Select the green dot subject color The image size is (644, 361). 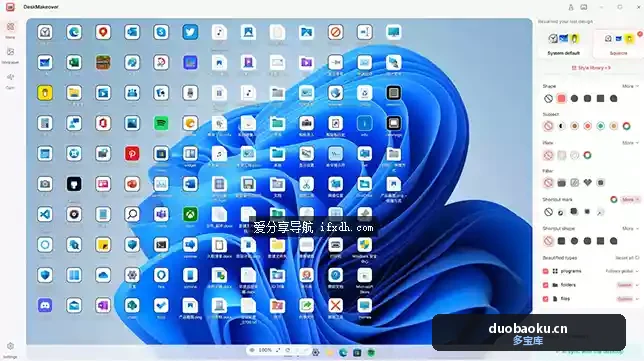[x=600, y=126]
